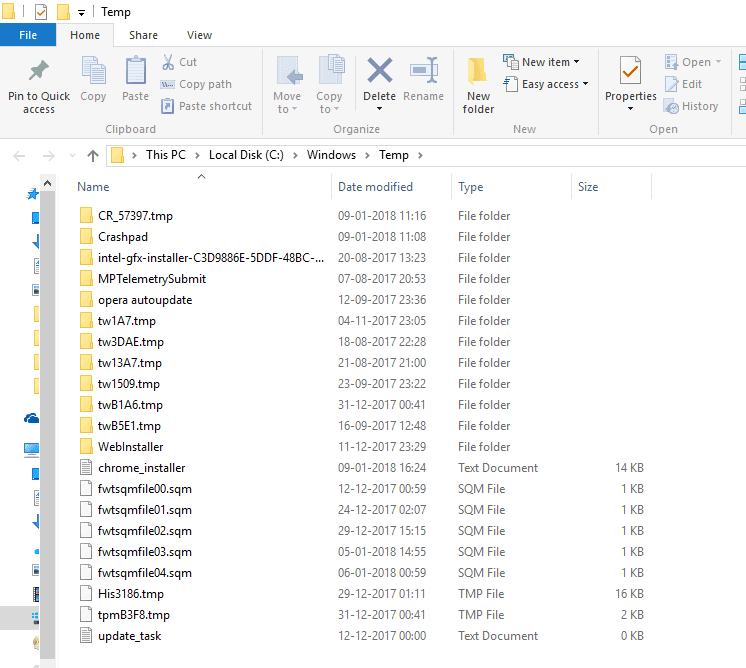Open the File tab

pos(28,35)
